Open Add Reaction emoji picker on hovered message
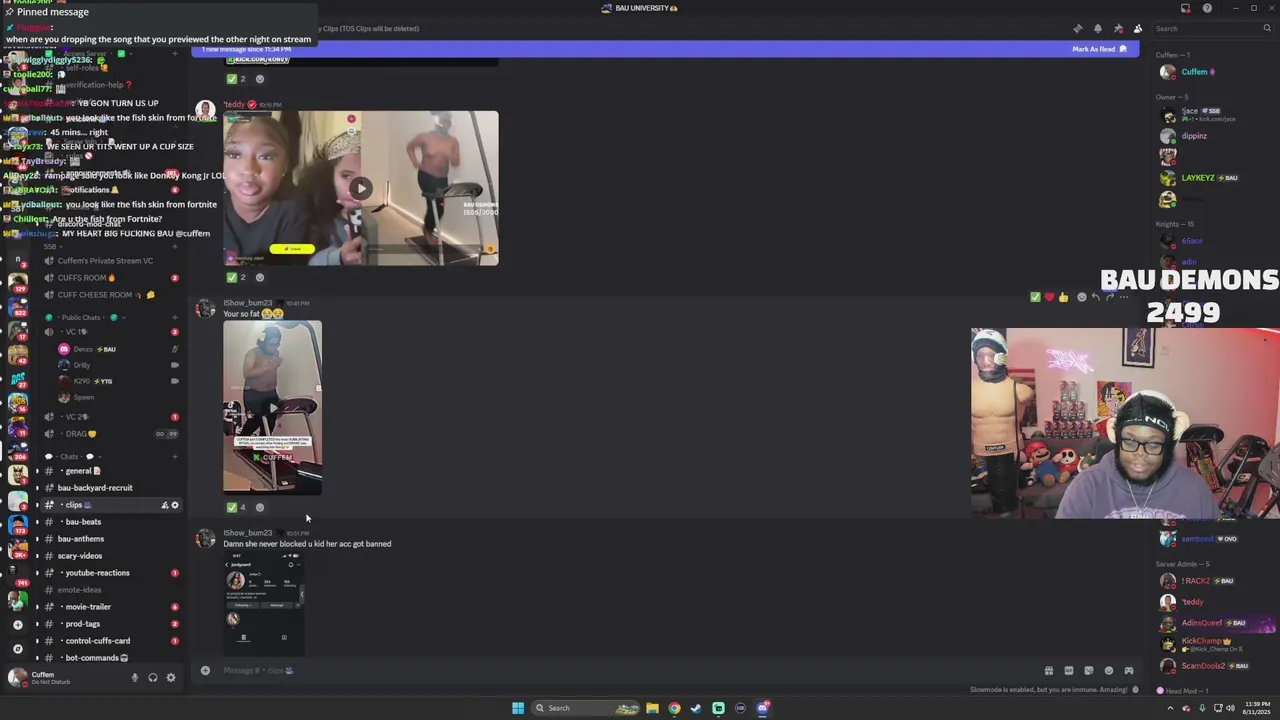Screen dimensions: 1280x720 (x=1081, y=297)
